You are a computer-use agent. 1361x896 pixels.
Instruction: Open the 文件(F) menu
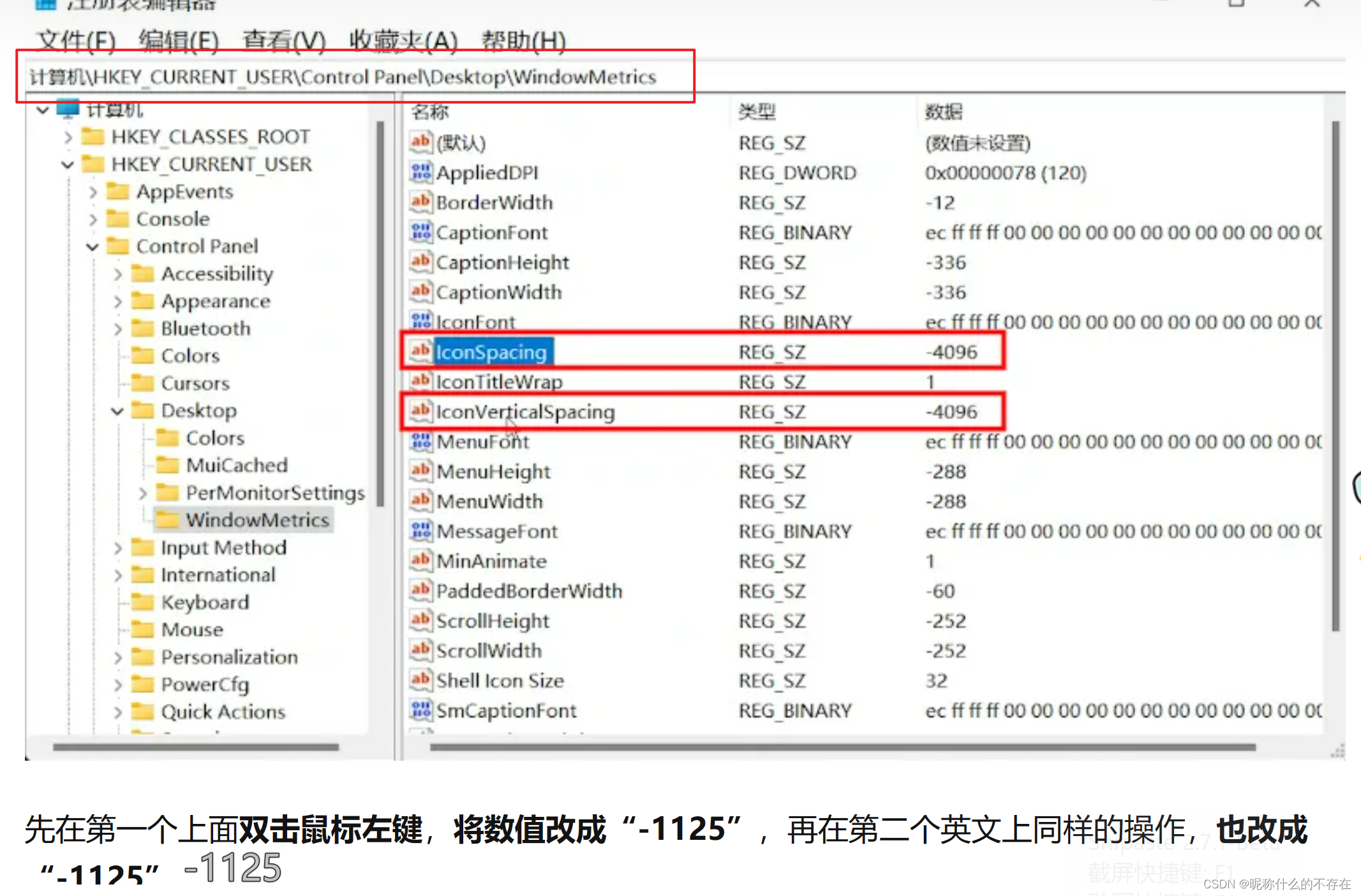pyautogui.click(x=76, y=40)
